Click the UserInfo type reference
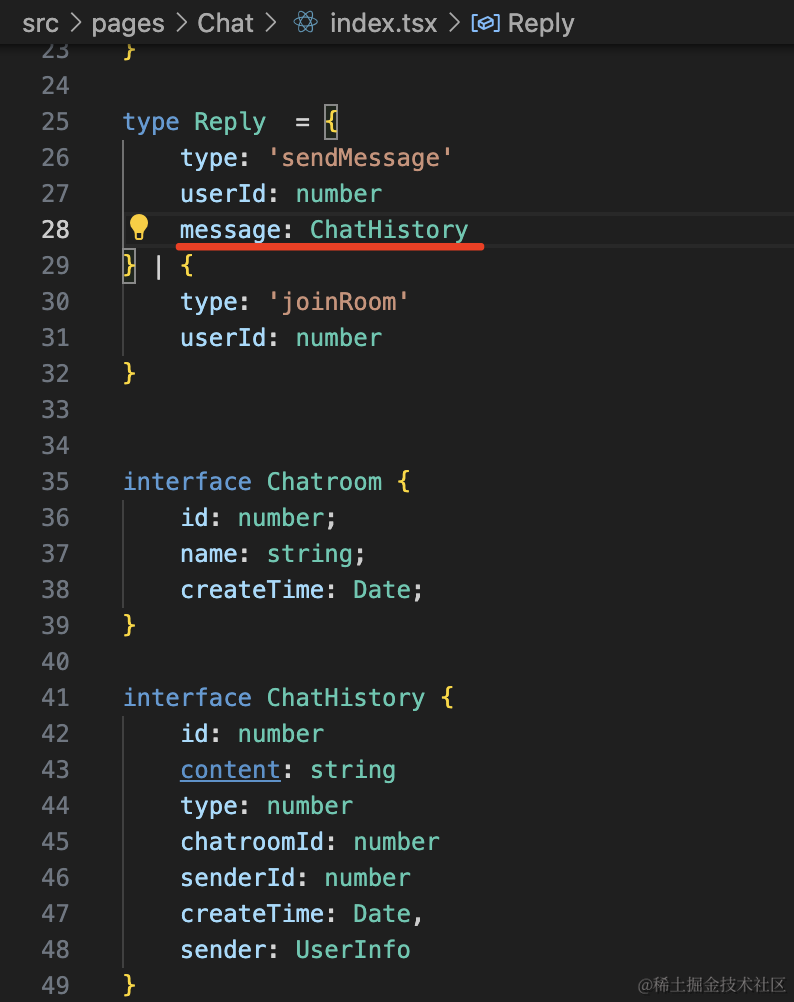The image size is (794, 1002). 352,949
